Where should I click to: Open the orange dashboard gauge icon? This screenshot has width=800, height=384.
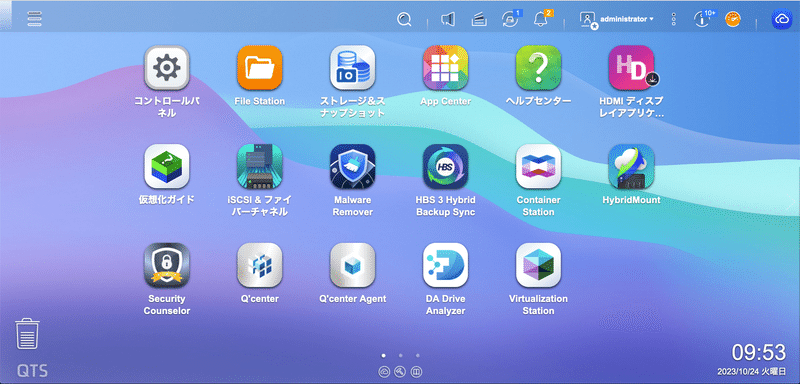[733, 19]
